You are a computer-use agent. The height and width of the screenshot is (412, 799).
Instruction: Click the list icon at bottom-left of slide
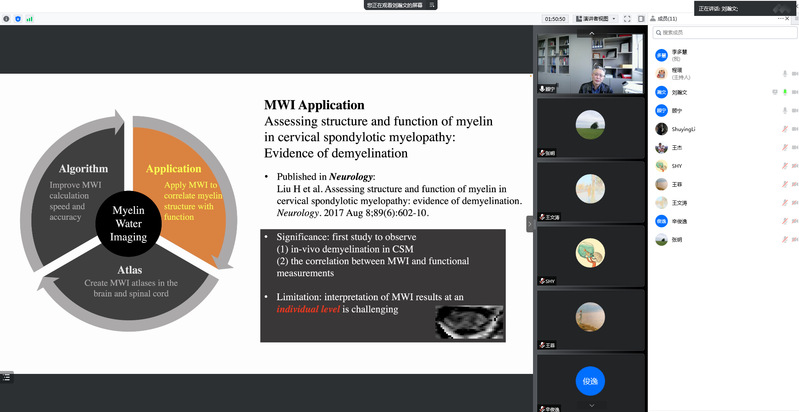tap(7, 376)
